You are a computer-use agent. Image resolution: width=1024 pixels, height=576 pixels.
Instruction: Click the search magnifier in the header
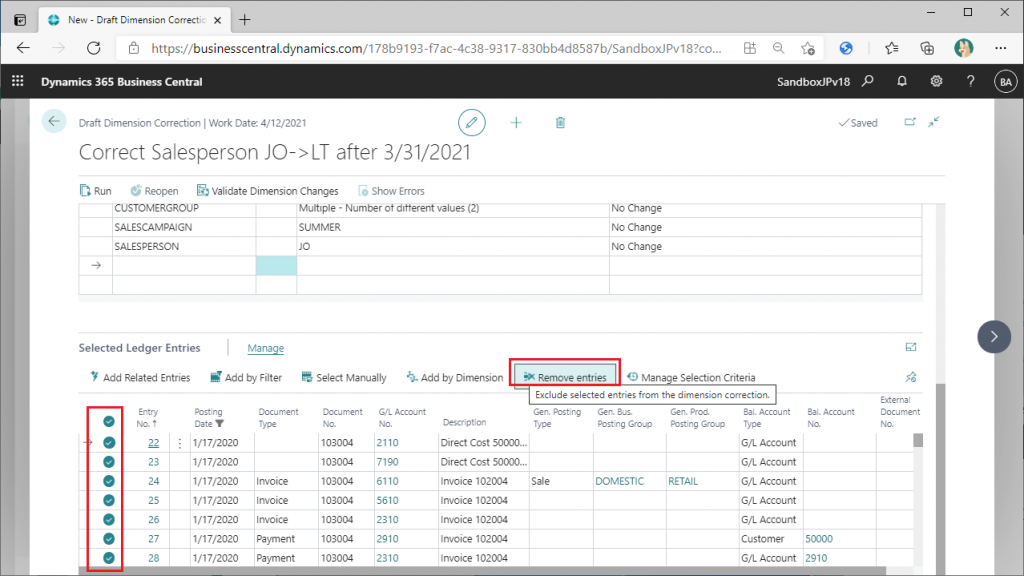pos(868,81)
